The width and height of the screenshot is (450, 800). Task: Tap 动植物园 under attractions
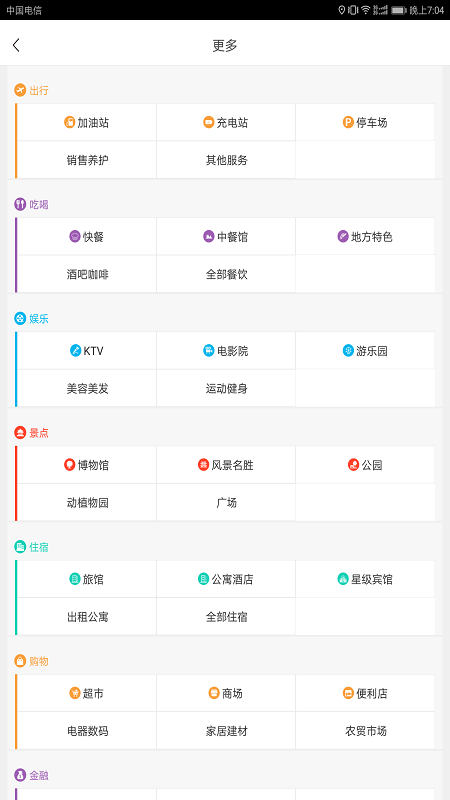[87, 503]
